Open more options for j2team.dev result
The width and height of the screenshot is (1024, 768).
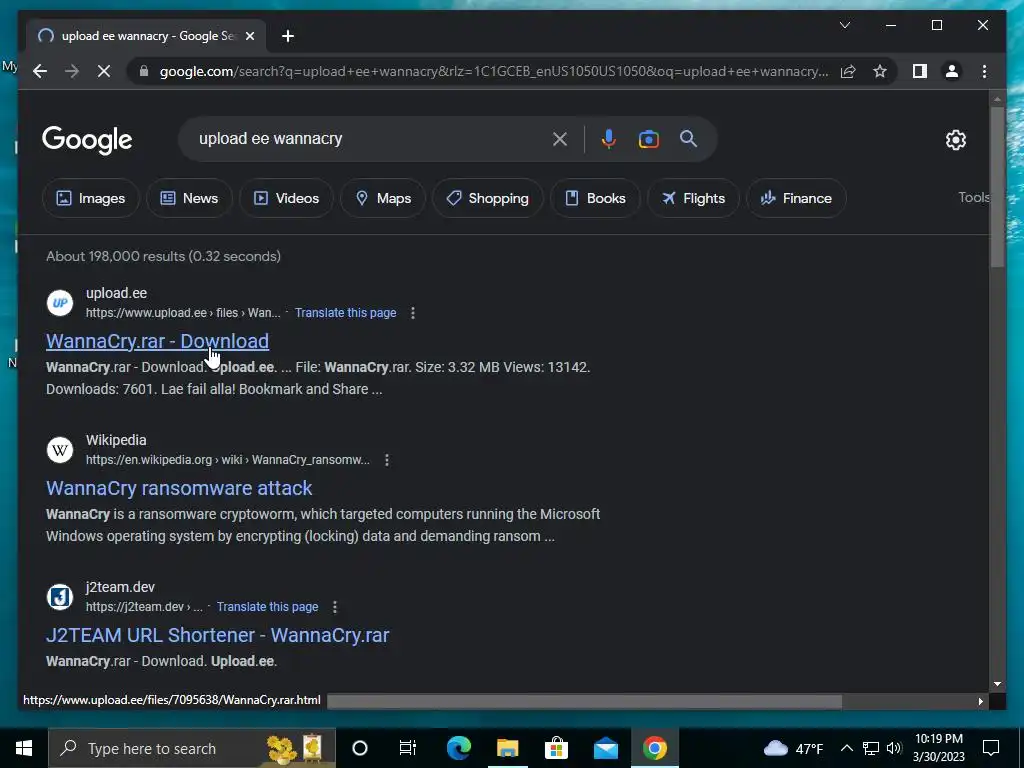click(x=335, y=607)
